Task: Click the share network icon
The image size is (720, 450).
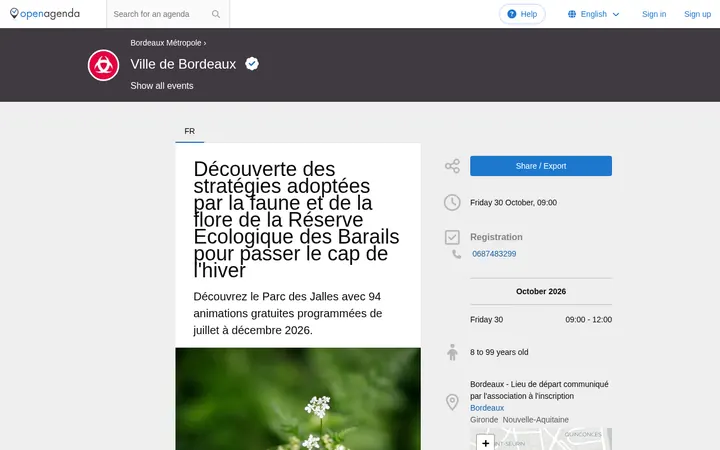Action: [x=452, y=166]
